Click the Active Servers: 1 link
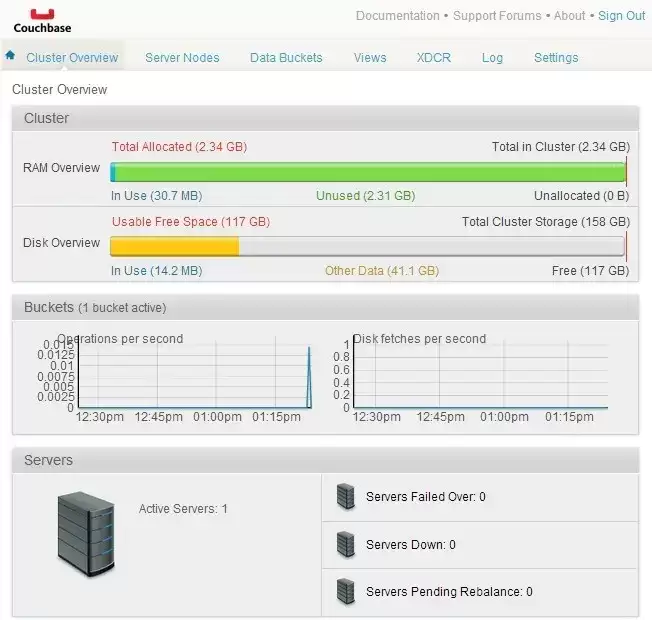652x620 pixels. point(183,509)
